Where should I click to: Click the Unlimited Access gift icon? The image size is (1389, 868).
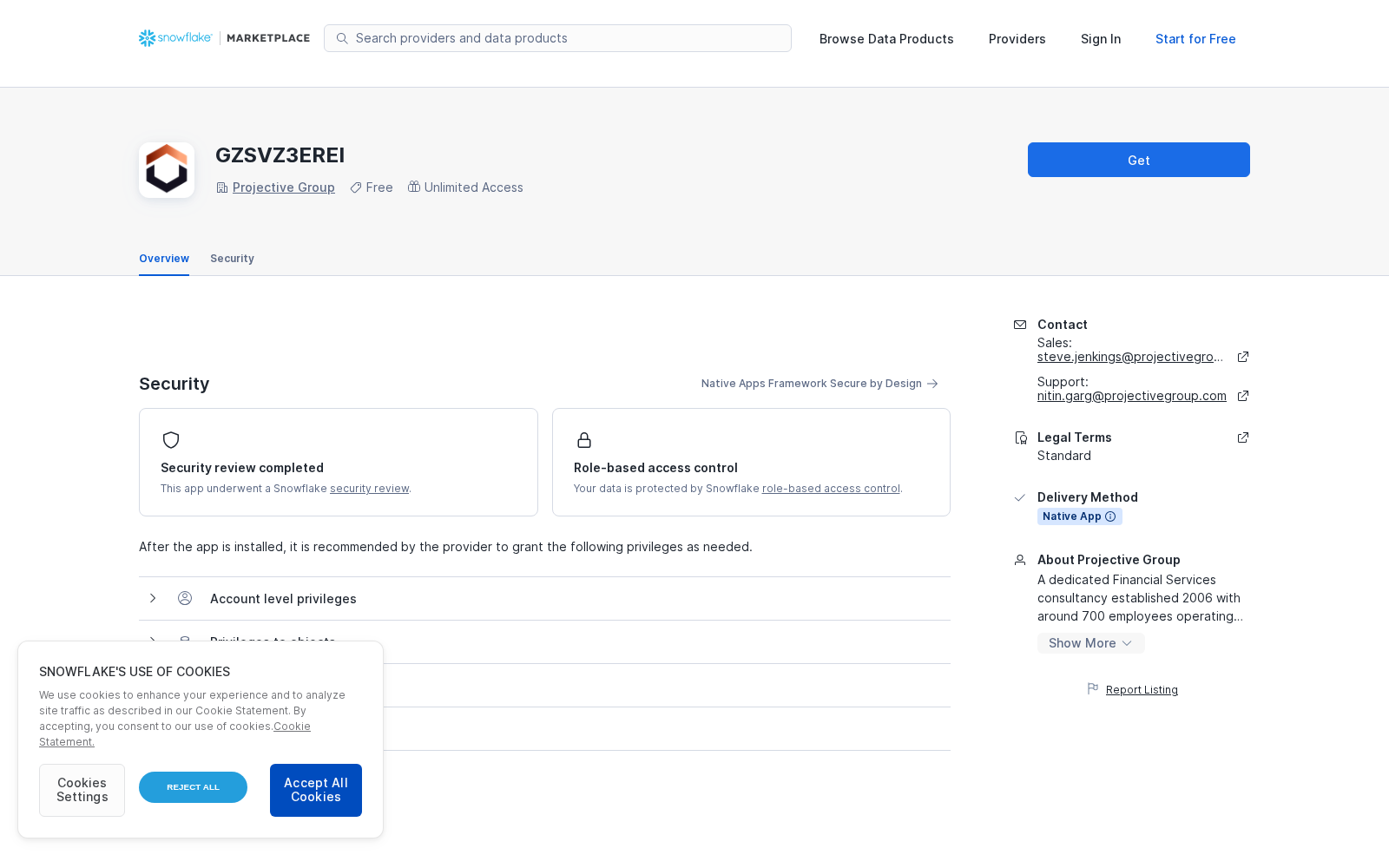(x=414, y=187)
